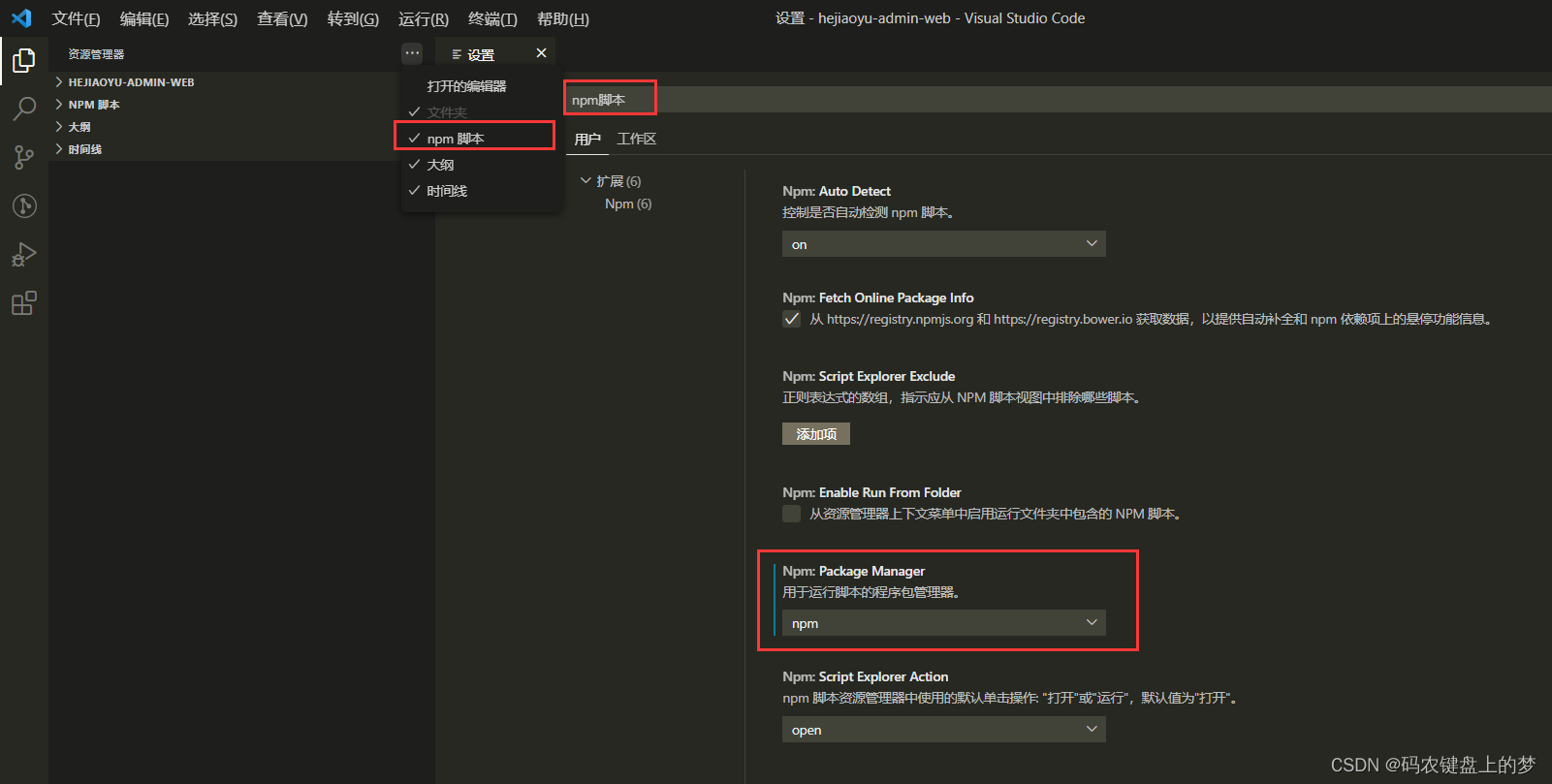The height and width of the screenshot is (784, 1552).
Task: Toggle 大纲 view in the menu
Action: [480, 165]
